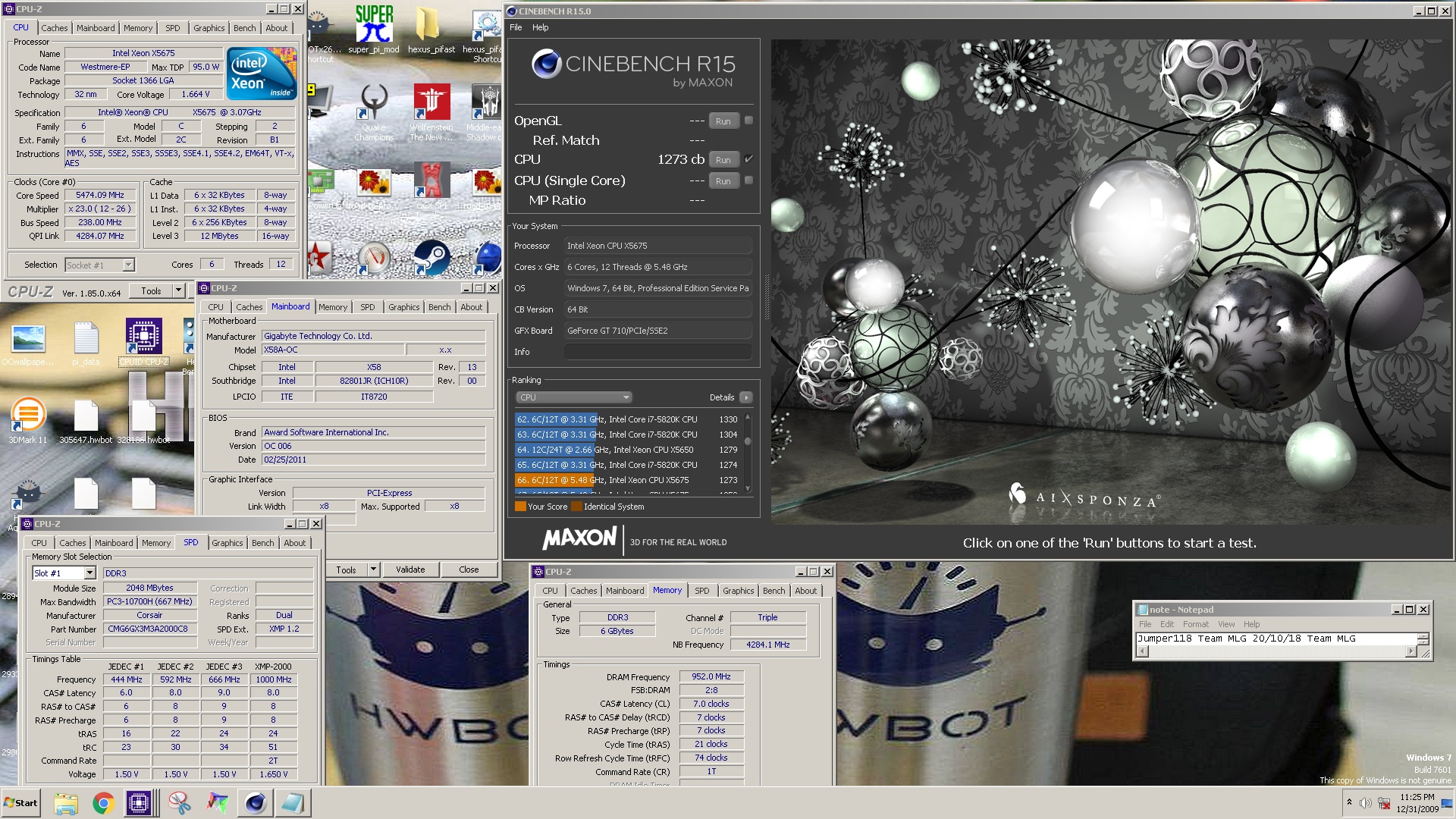The height and width of the screenshot is (819, 1456).
Task: Open the Notepad Format menu
Action: (x=1196, y=624)
